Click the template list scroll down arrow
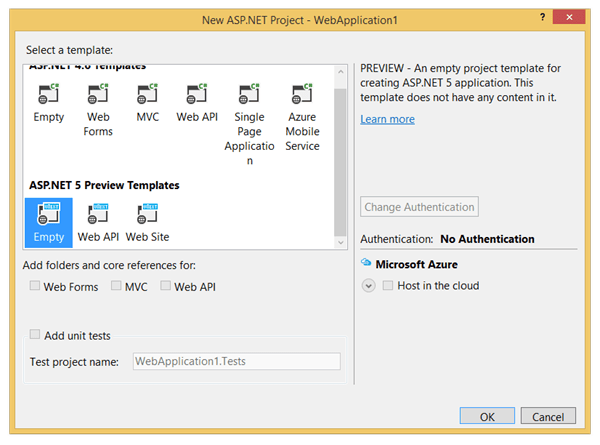600x445 pixels. 340,242
